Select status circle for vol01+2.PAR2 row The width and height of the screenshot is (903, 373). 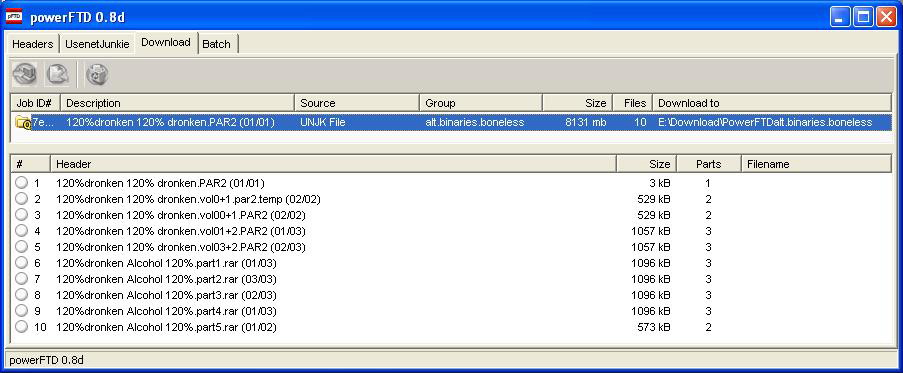pos(21,231)
